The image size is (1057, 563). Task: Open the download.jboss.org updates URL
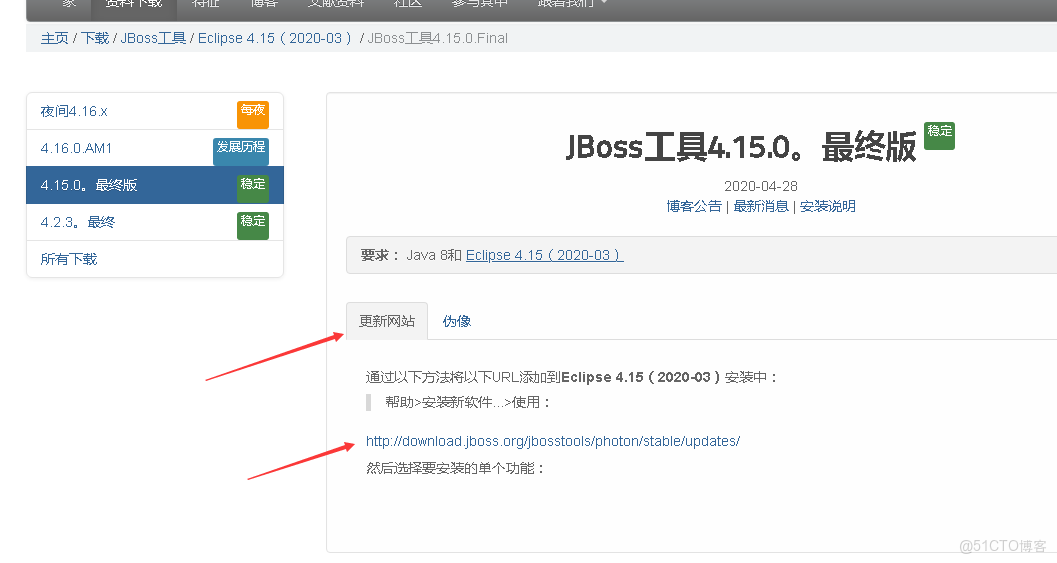pos(553,441)
